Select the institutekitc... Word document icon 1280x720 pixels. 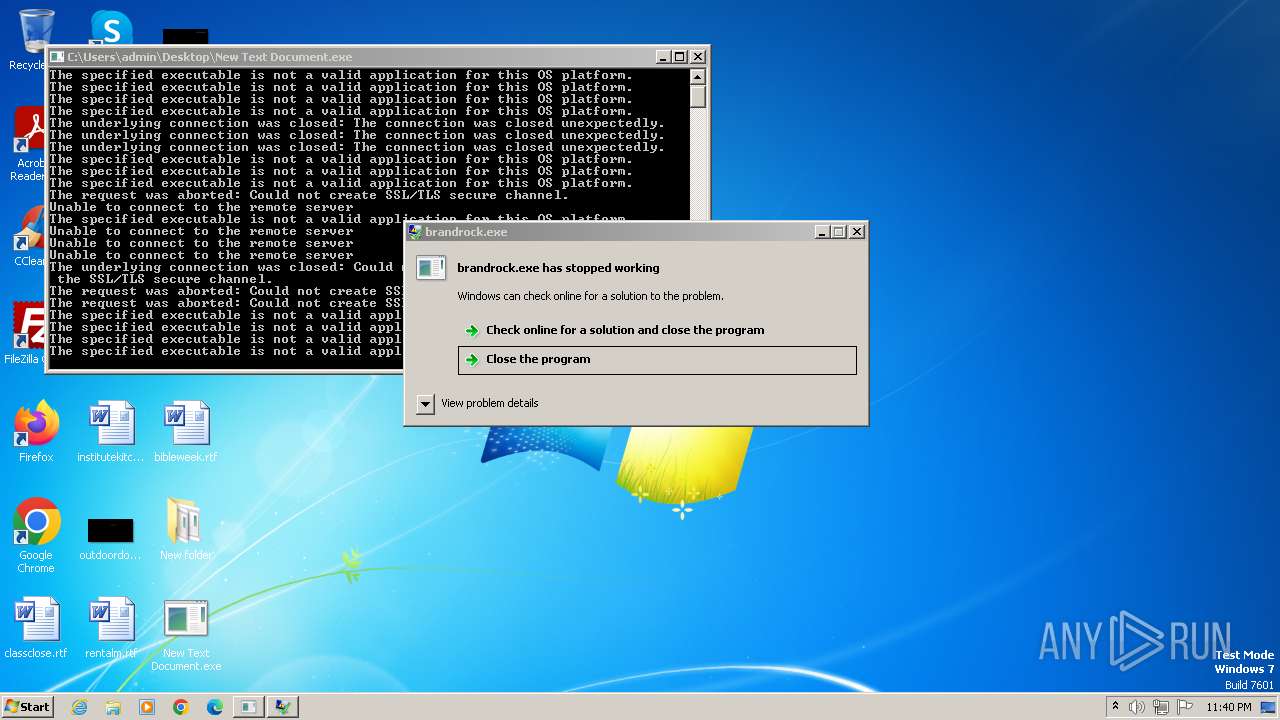[111, 432]
